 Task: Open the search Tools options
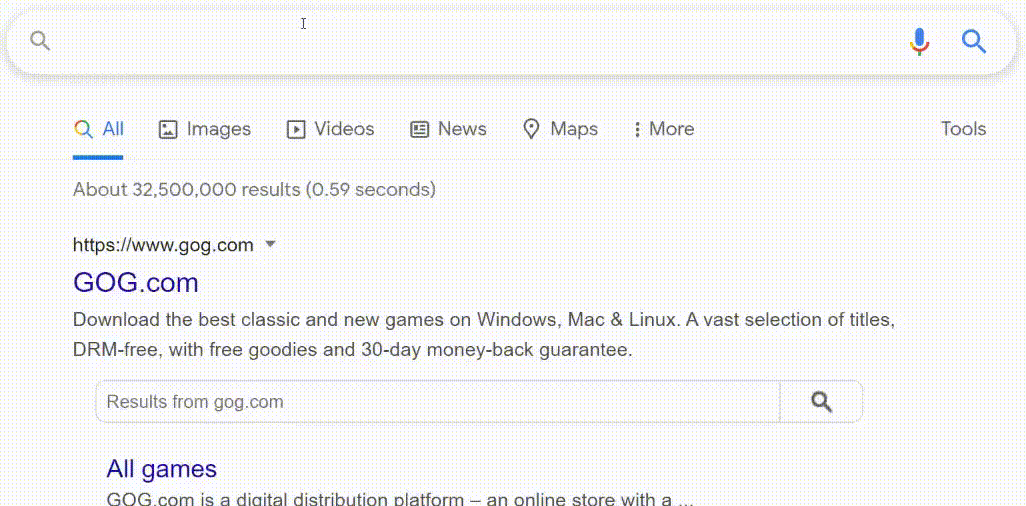pyautogui.click(x=963, y=129)
